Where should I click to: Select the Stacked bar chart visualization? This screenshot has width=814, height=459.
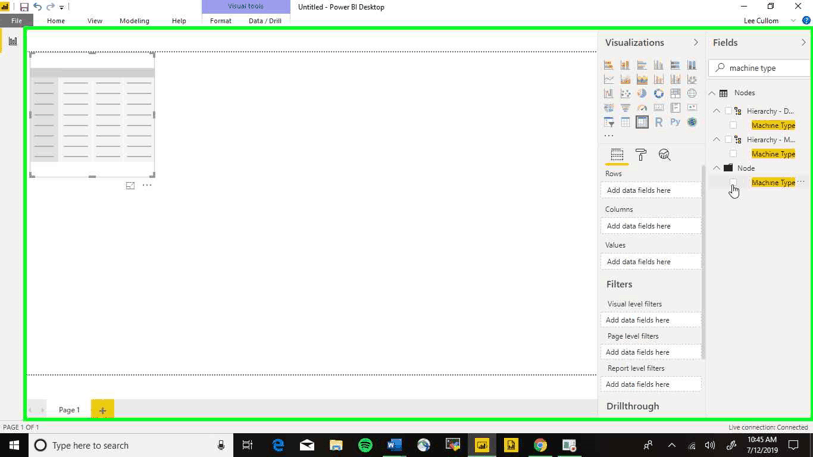(x=608, y=65)
